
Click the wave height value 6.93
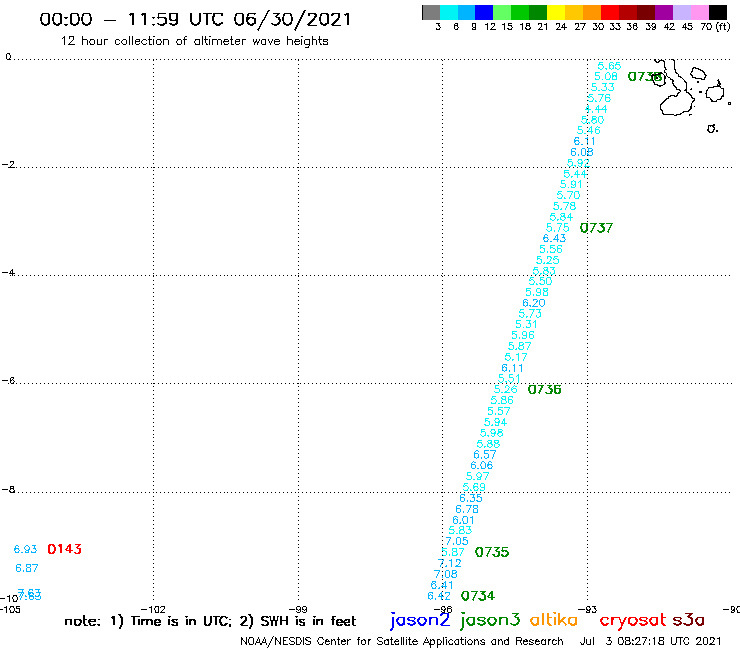pyautogui.click(x=25, y=549)
